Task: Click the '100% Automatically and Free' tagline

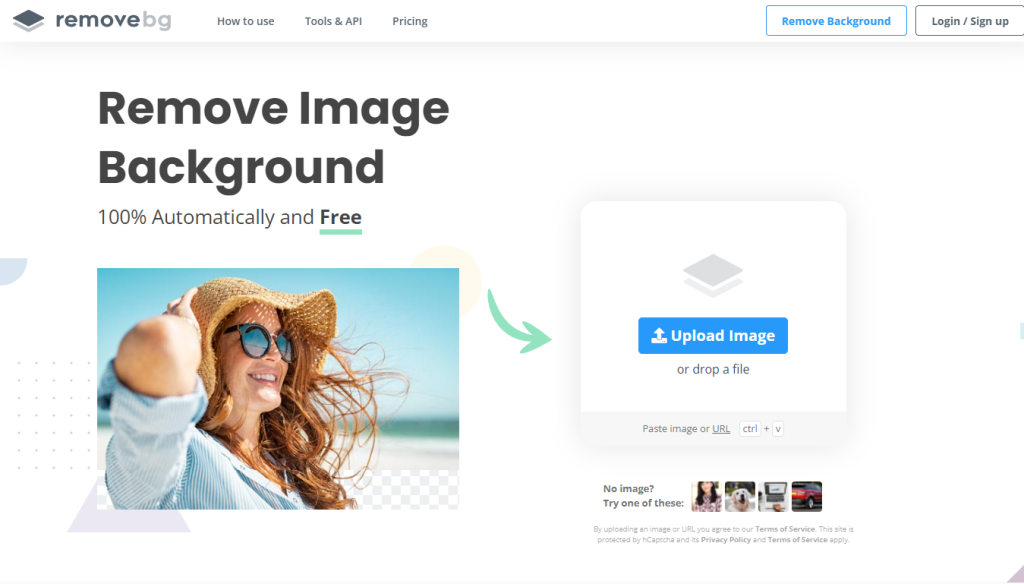Action: [x=229, y=217]
